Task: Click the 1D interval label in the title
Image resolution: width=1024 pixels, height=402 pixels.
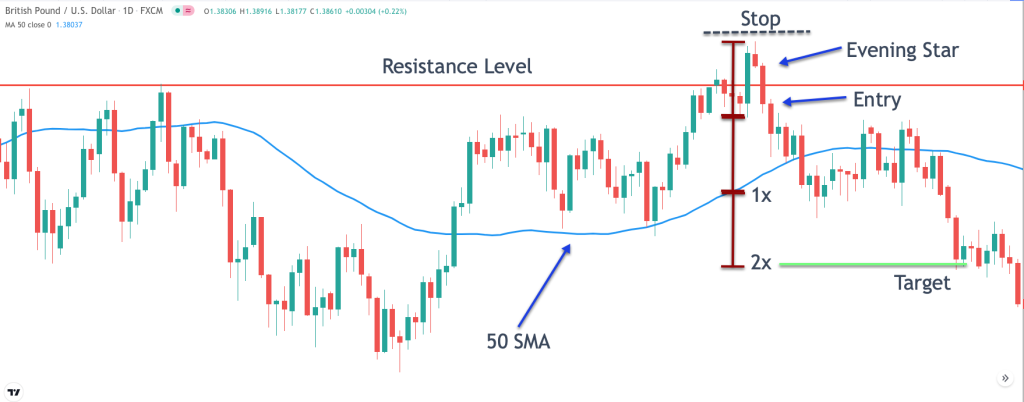Action: click(130, 10)
